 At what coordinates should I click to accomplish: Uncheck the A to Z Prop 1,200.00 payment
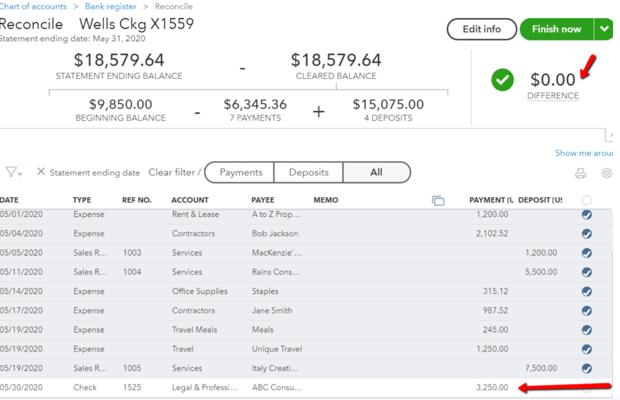(x=587, y=215)
